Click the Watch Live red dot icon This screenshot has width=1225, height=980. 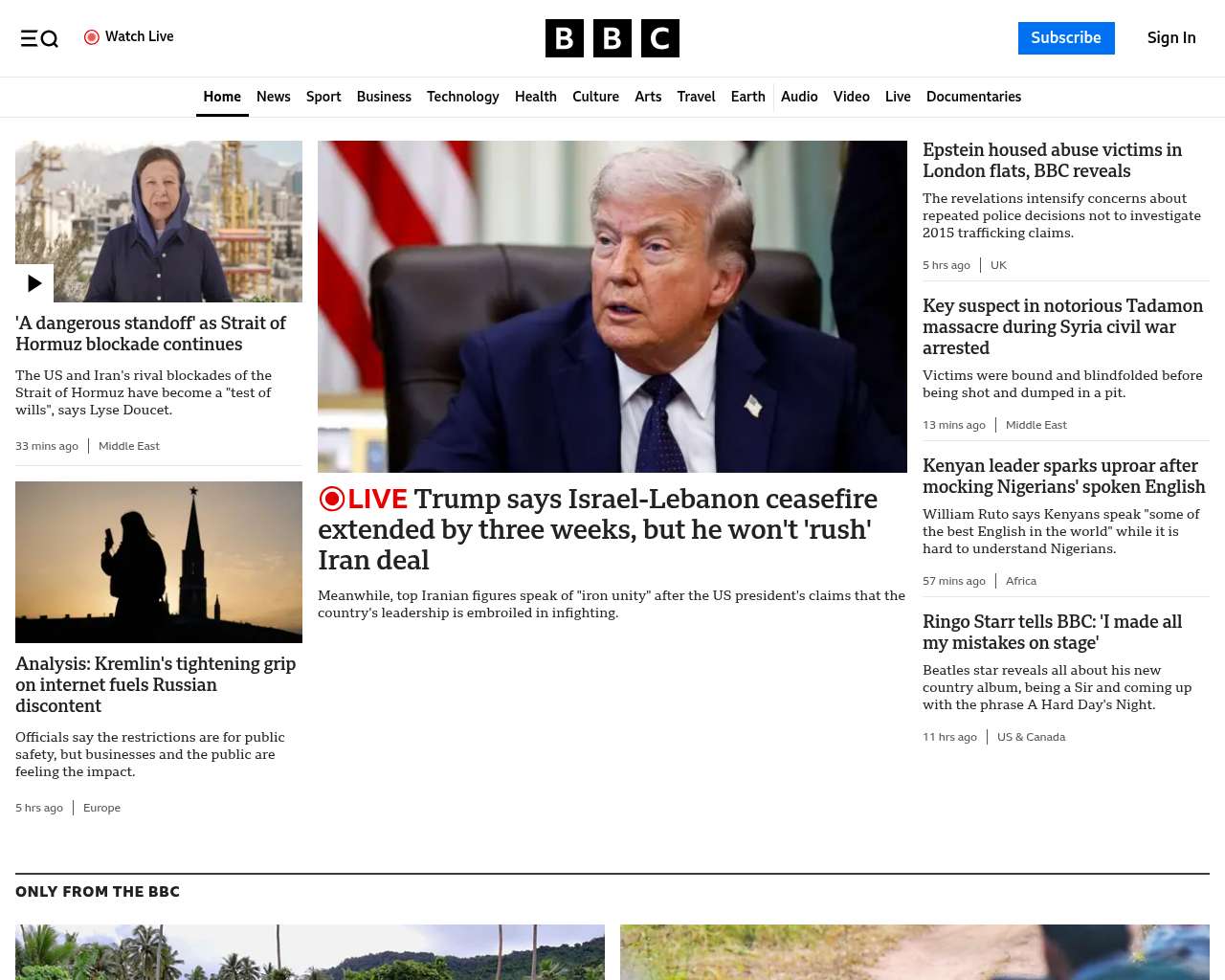point(92,37)
